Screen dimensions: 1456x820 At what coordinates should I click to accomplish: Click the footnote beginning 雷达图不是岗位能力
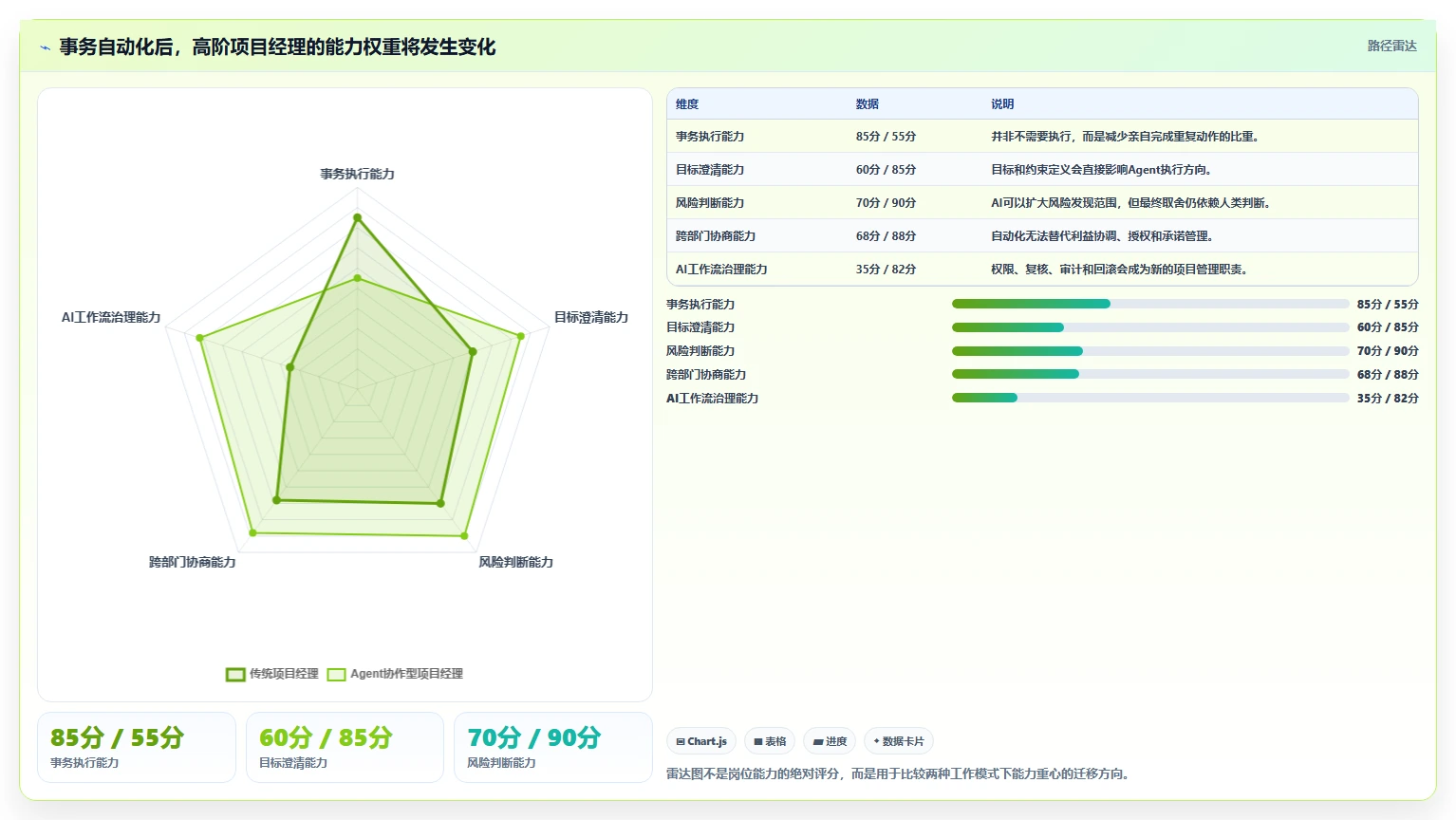900,774
